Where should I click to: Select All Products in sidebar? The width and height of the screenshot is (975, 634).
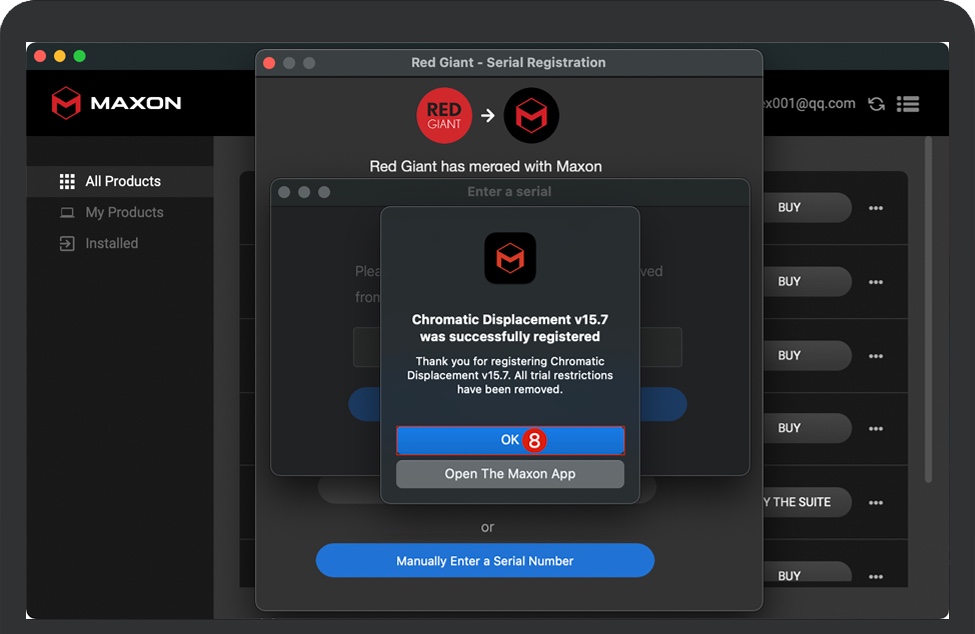pyautogui.click(x=120, y=181)
